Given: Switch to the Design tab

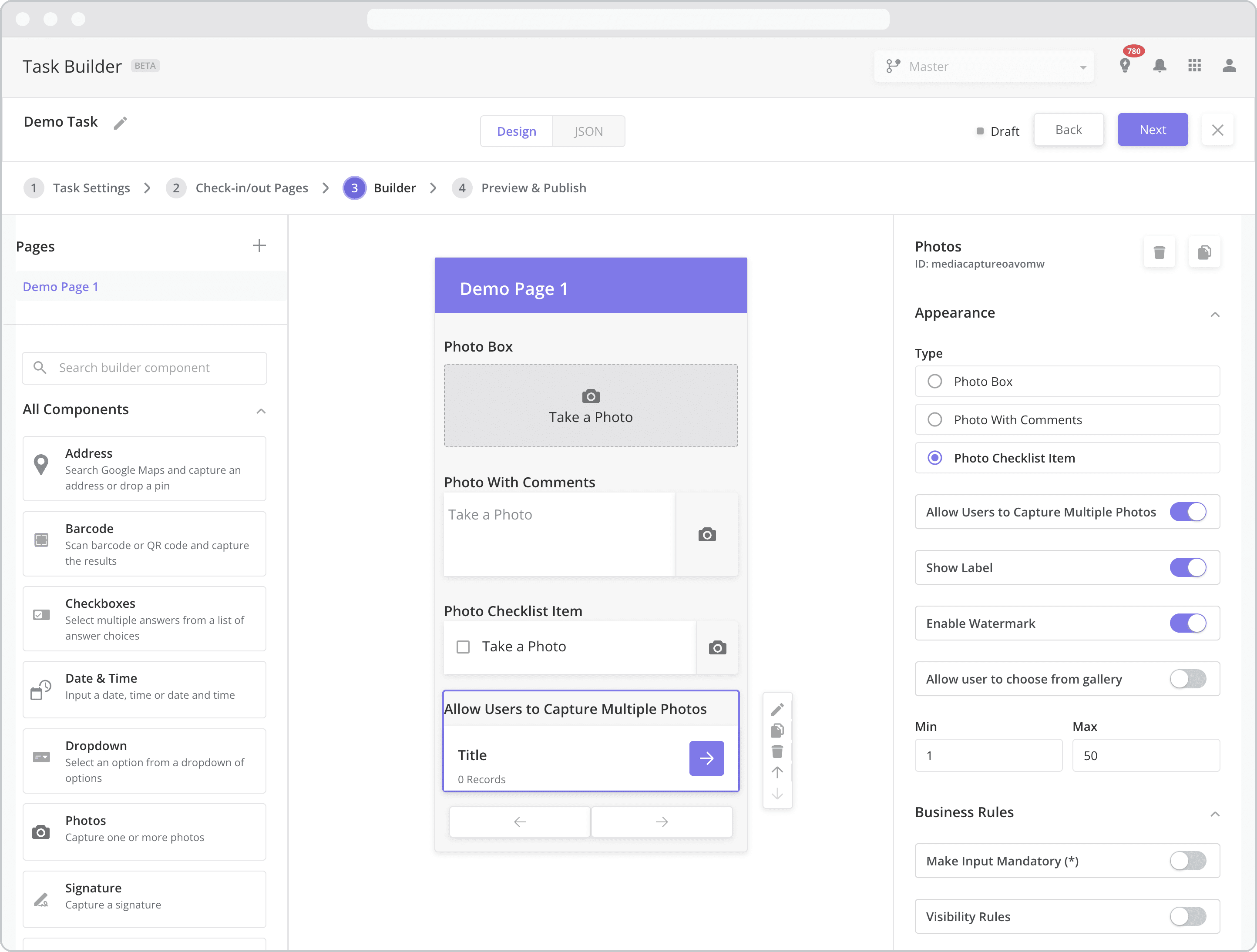Looking at the screenshot, I should click(x=516, y=131).
